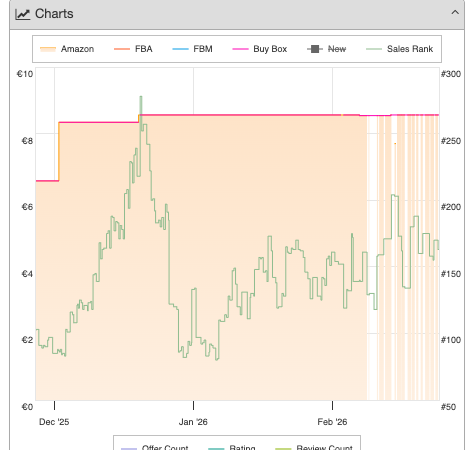This screenshot has width=474, height=450.
Task: Toggle the FBM series in legend
Action: [192, 49]
